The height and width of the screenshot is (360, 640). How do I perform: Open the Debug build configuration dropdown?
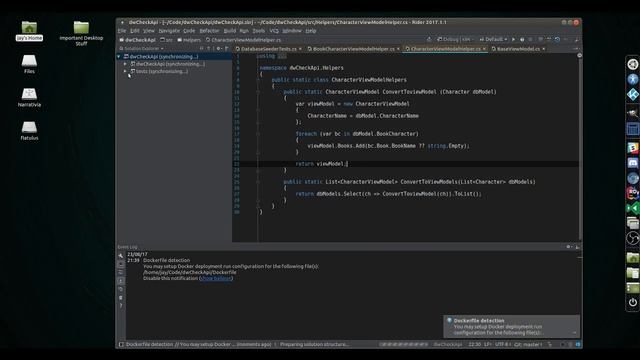[x=455, y=40]
